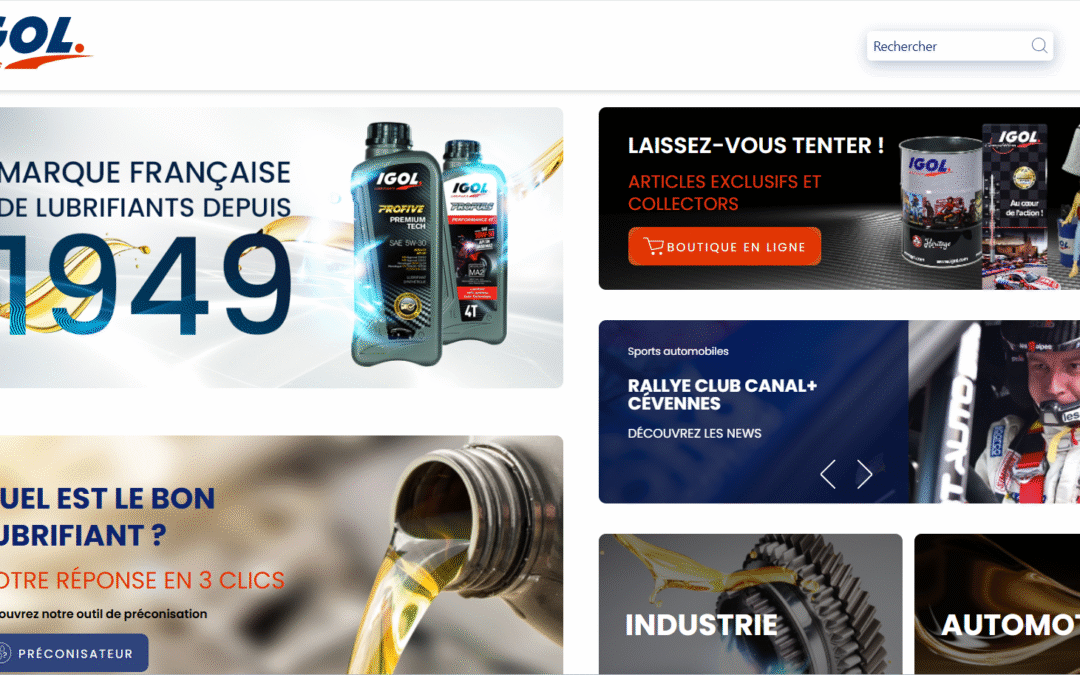1080x675 pixels.
Task: Select the Automotive category tile
Action: coord(997,604)
